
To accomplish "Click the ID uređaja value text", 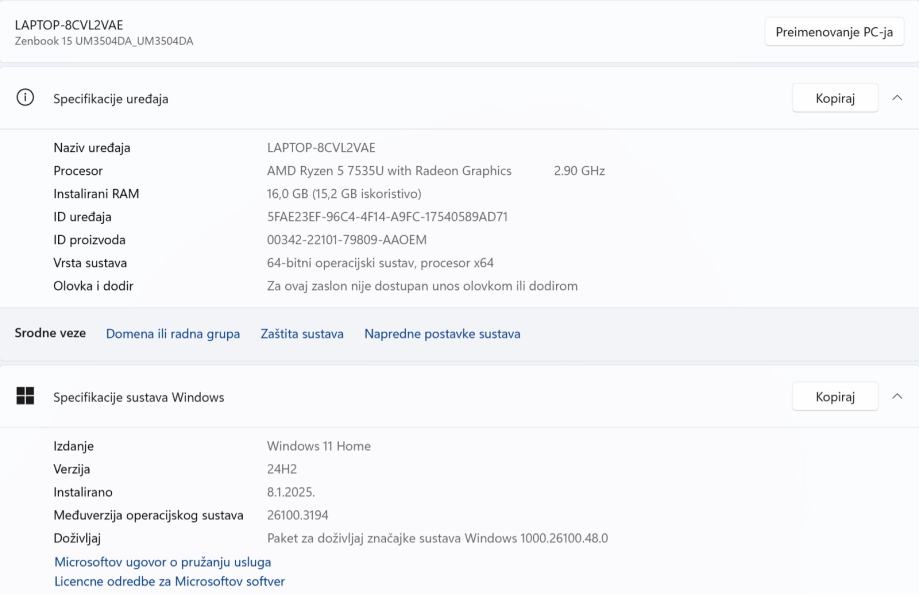I will tap(387, 217).
